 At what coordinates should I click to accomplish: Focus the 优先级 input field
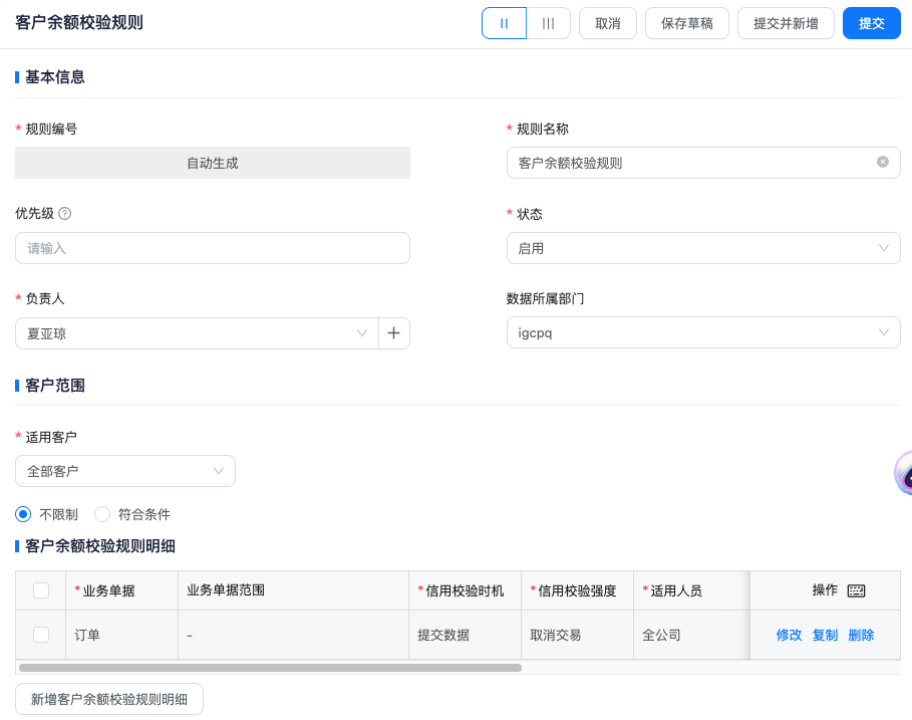point(212,248)
